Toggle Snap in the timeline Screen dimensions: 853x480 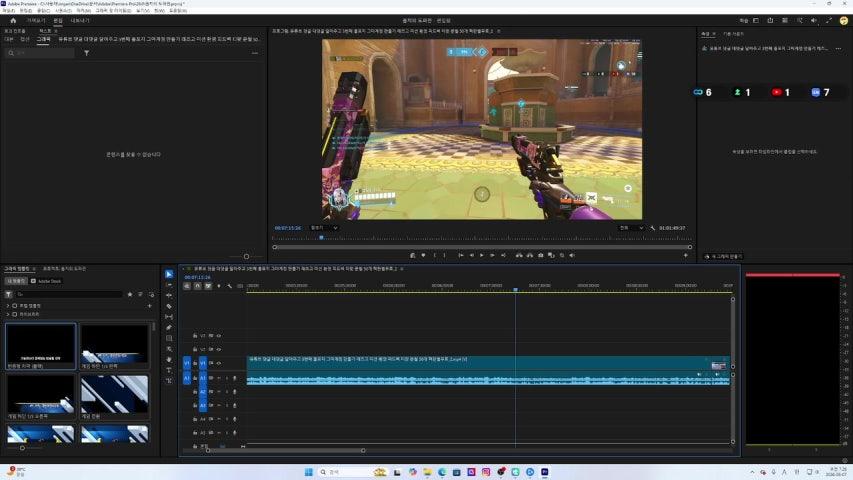click(197, 286)
